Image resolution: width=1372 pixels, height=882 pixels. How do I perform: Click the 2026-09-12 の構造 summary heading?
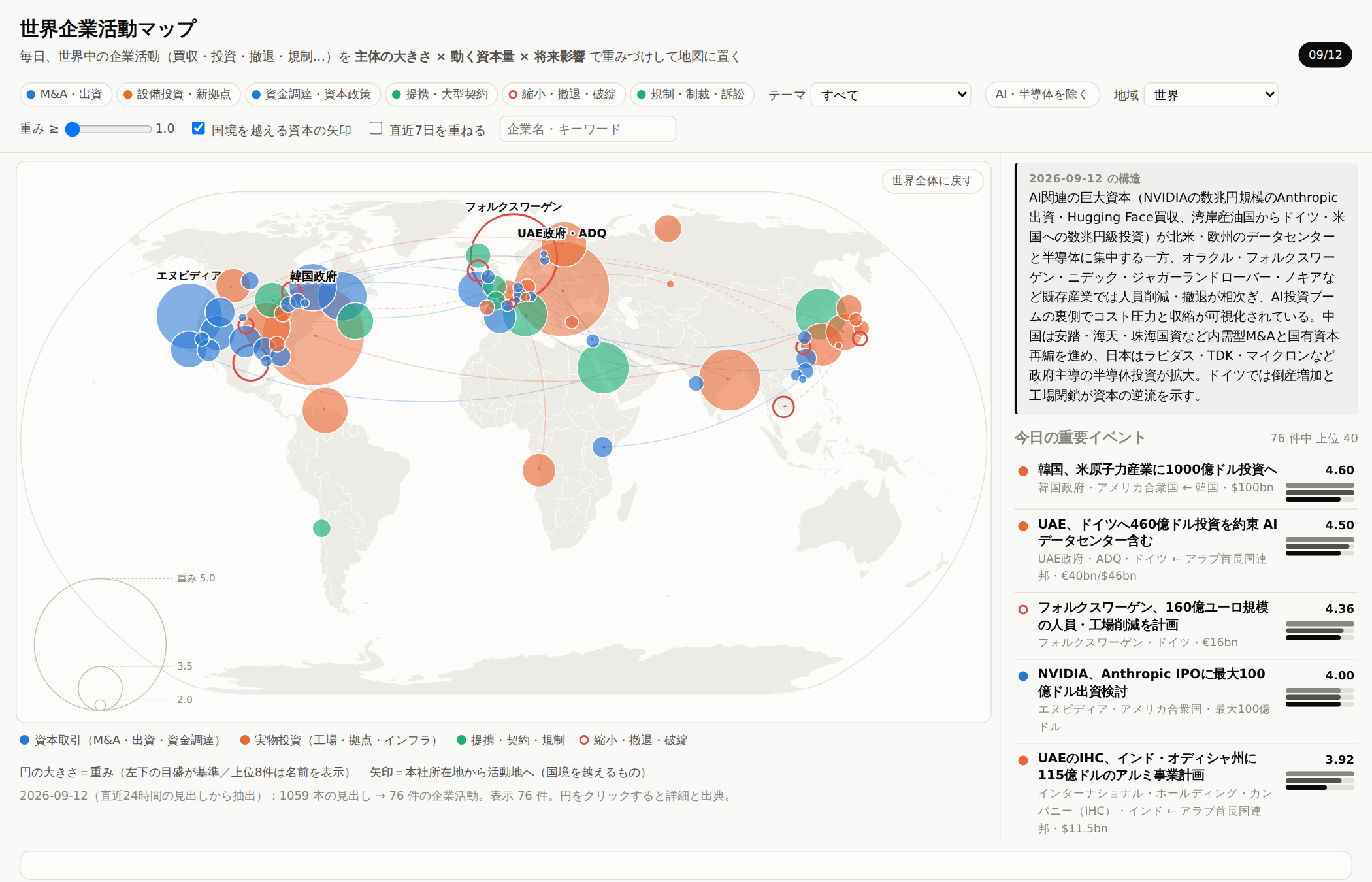[1085, 178]
